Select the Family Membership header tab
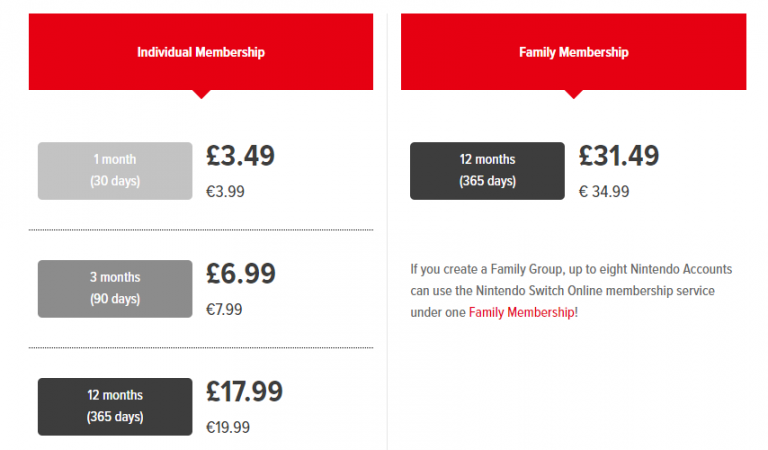The height and width of the screenshot is (450, 768). tap(574, 51)
